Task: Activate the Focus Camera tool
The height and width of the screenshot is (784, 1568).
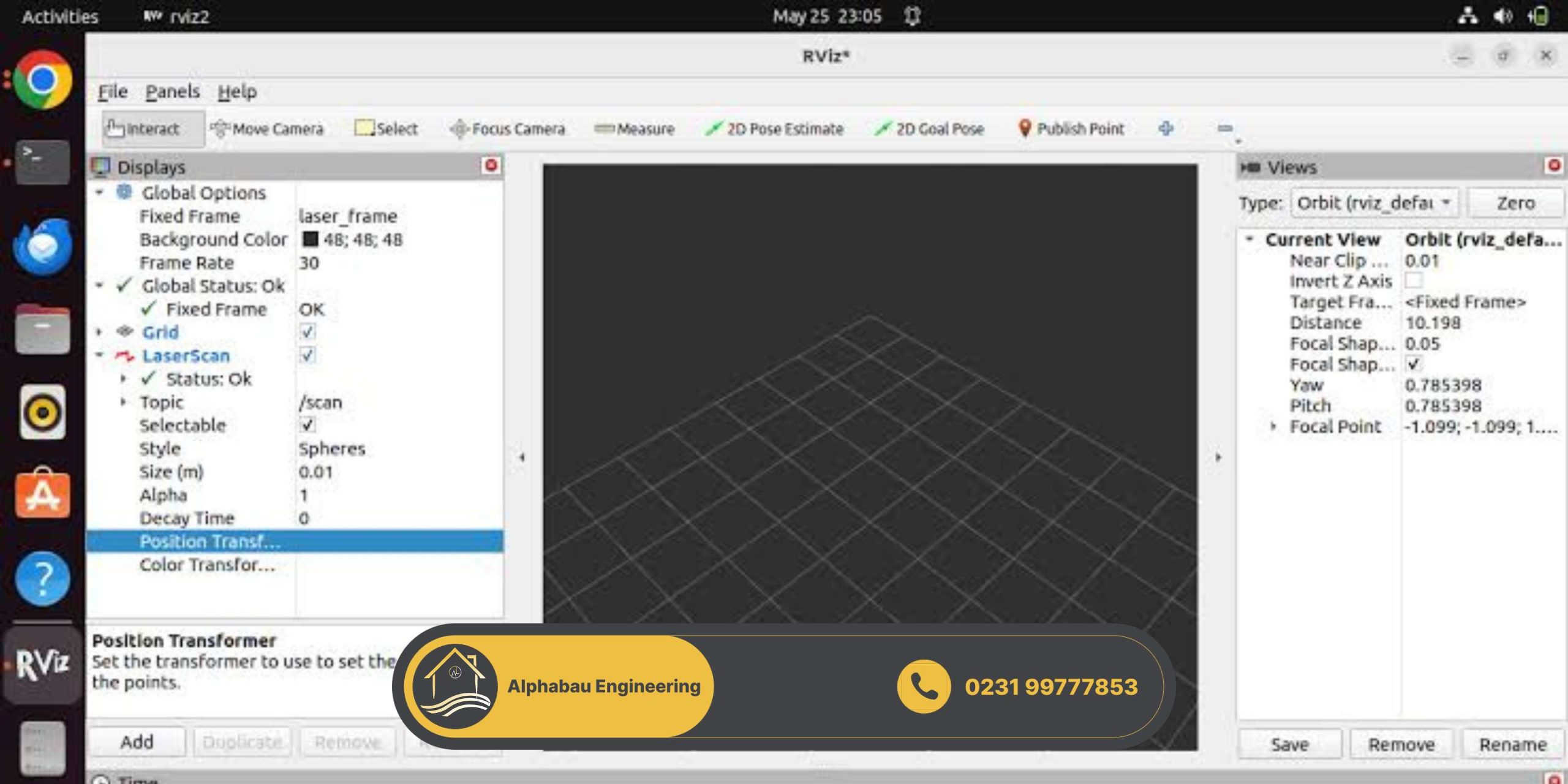Action: tap(507, 129)
